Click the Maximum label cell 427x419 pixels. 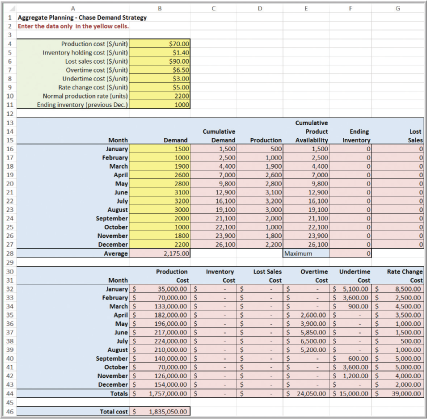306,253
